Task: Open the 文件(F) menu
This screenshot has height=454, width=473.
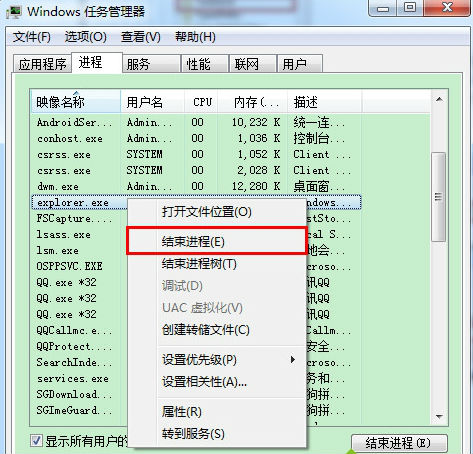Action: [x=32, y=37]
